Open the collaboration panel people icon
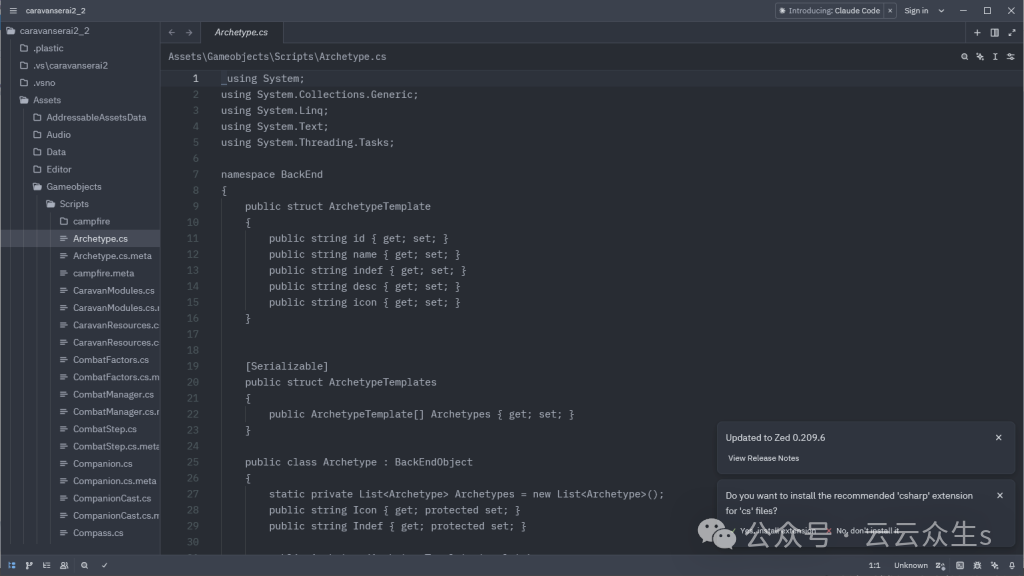This screenshot has width=1024, height=576. pos(64,566)
